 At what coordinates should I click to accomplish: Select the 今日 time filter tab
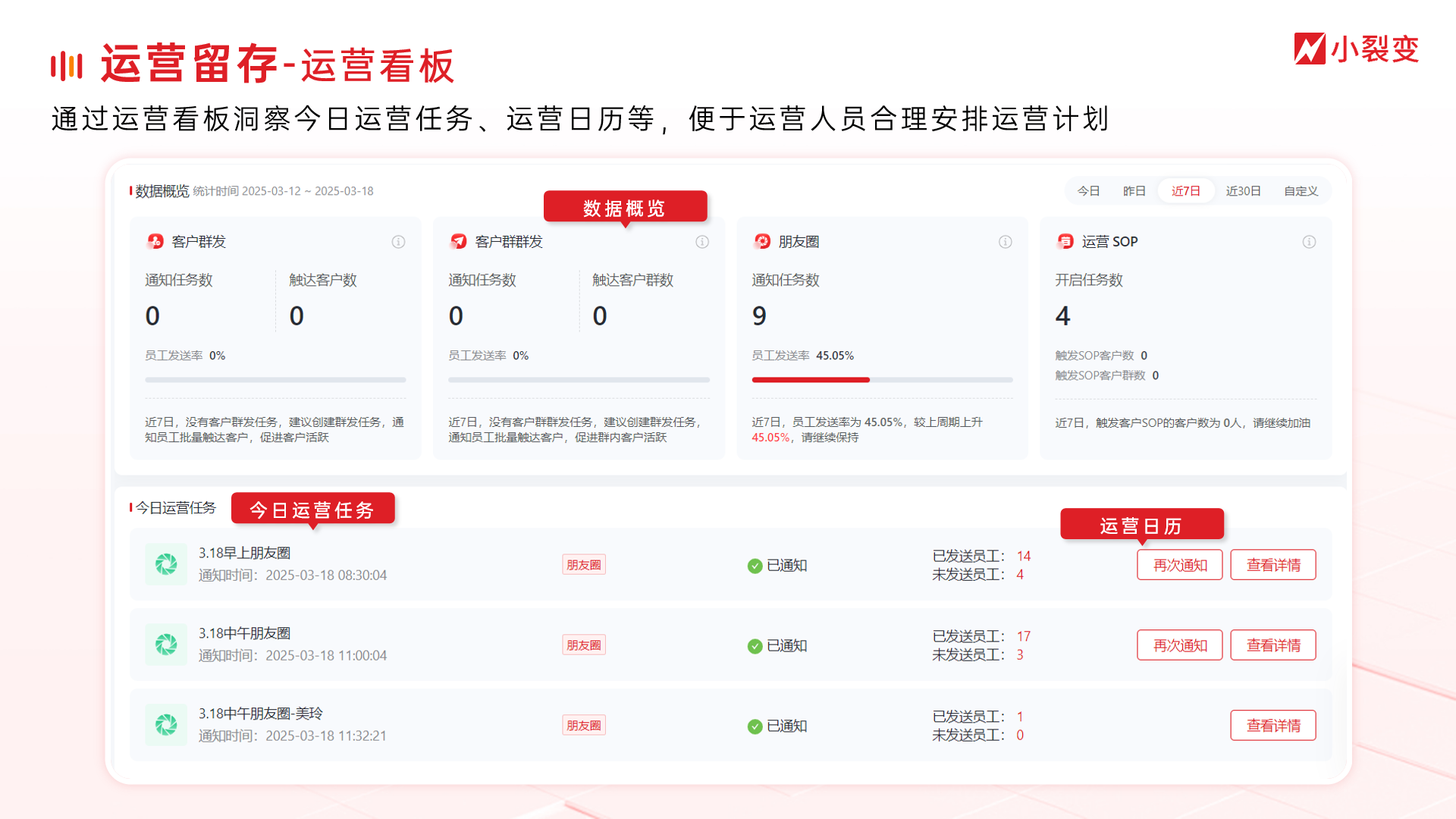tap(1088, 191)
